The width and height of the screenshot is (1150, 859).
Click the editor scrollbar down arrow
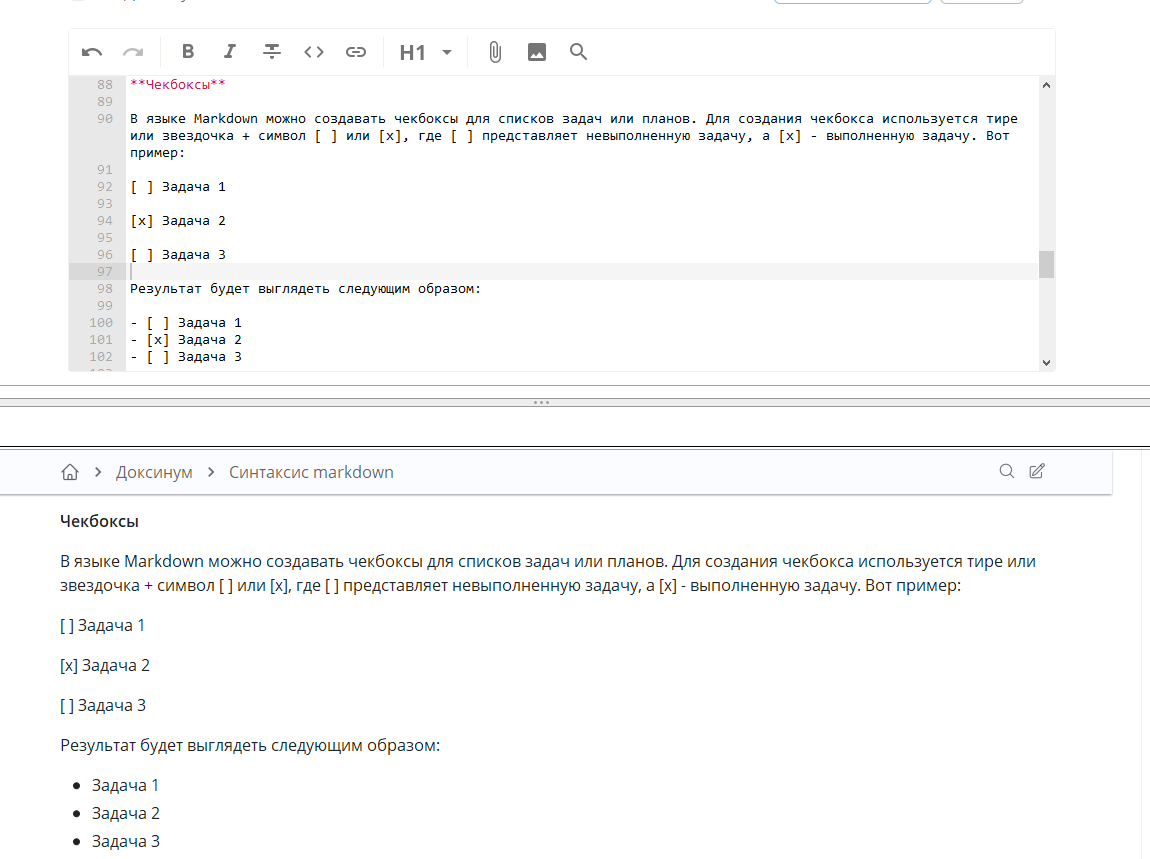(1046, 363)
